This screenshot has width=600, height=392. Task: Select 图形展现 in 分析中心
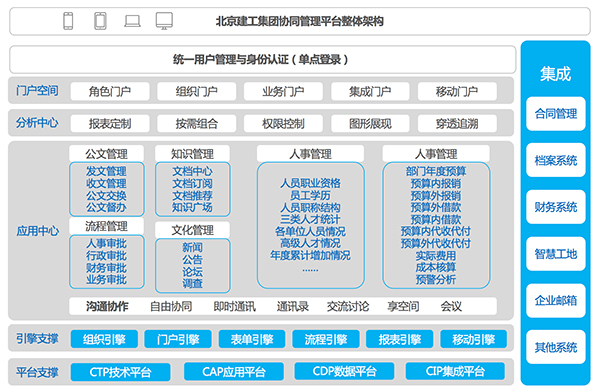tap(370, 124)
